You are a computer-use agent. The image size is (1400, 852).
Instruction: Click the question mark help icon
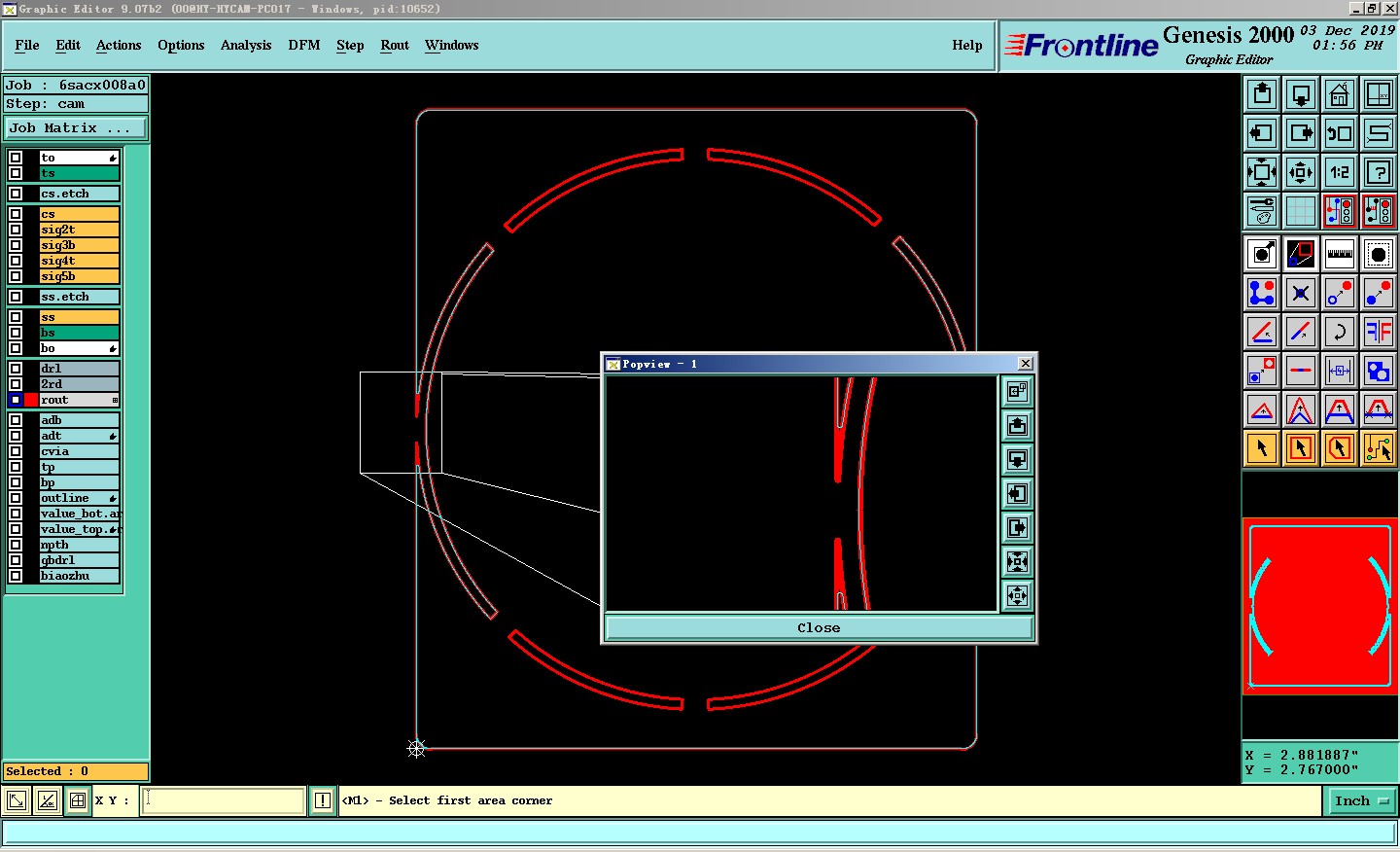[x=1379, y=172]
